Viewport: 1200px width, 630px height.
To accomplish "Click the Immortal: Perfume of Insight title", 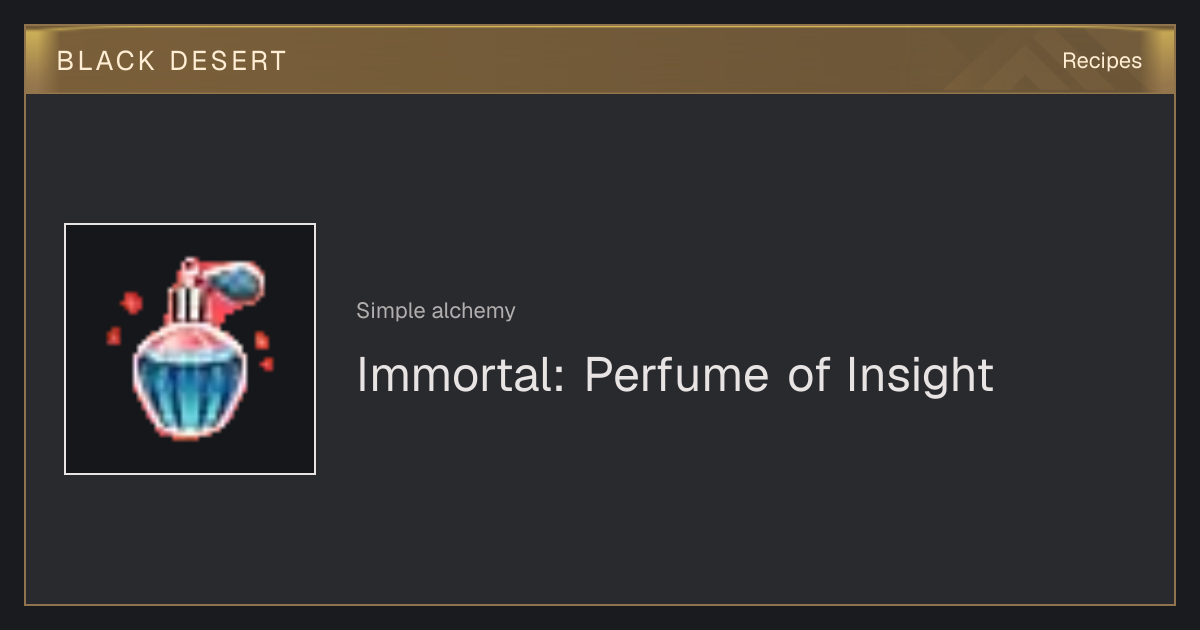I will click(675, 375).
